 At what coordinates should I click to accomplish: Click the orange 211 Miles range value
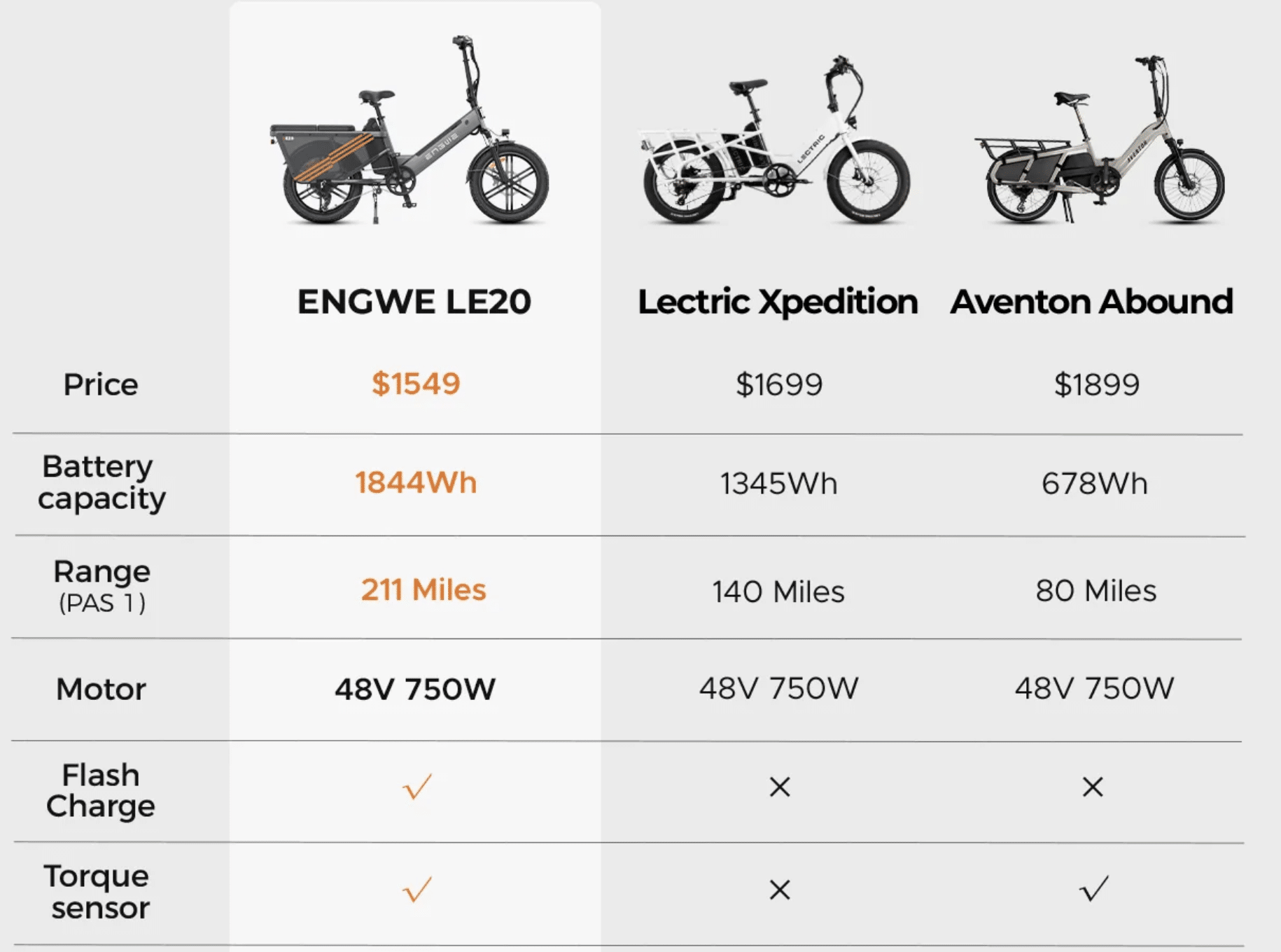(x=423, y=590)
